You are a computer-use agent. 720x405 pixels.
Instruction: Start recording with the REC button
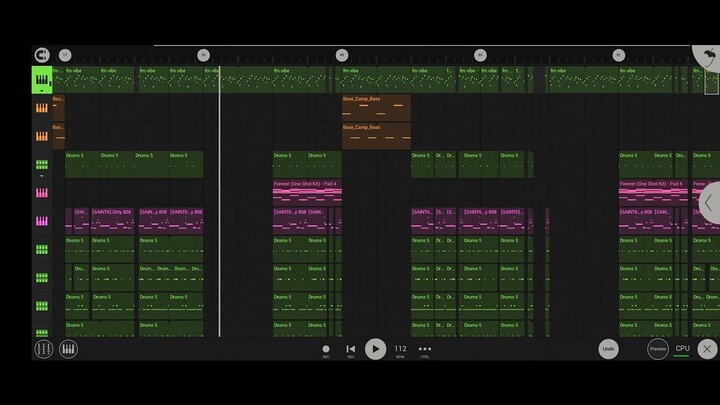326,351
